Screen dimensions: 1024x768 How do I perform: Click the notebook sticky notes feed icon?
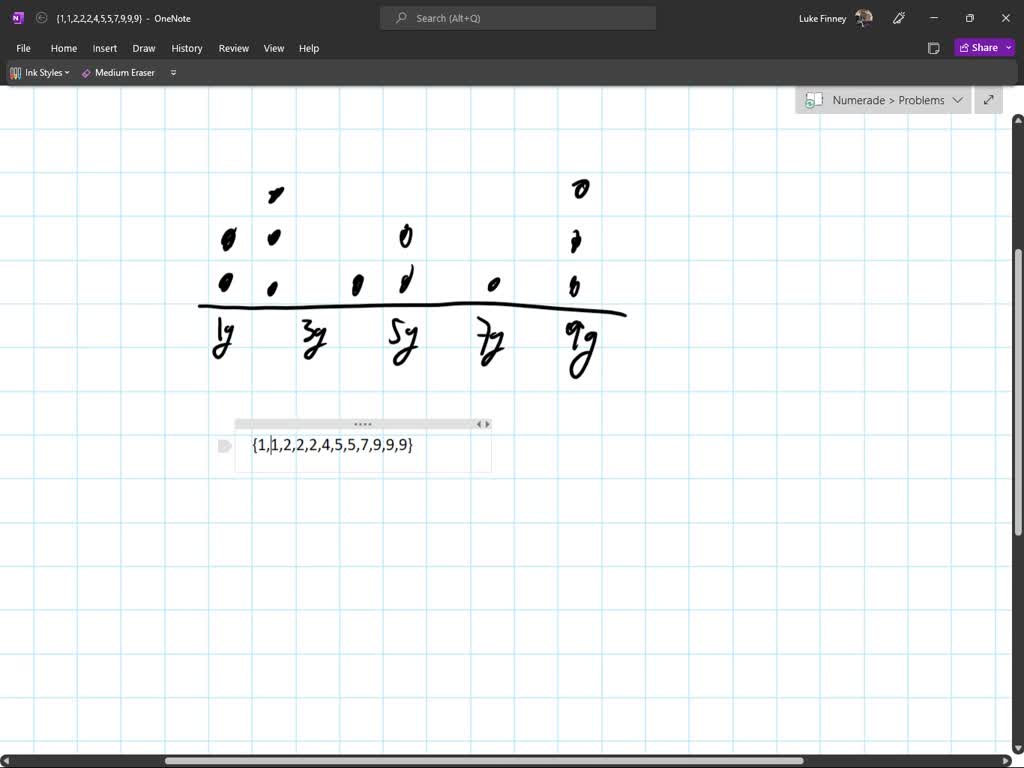pos(933,48)
